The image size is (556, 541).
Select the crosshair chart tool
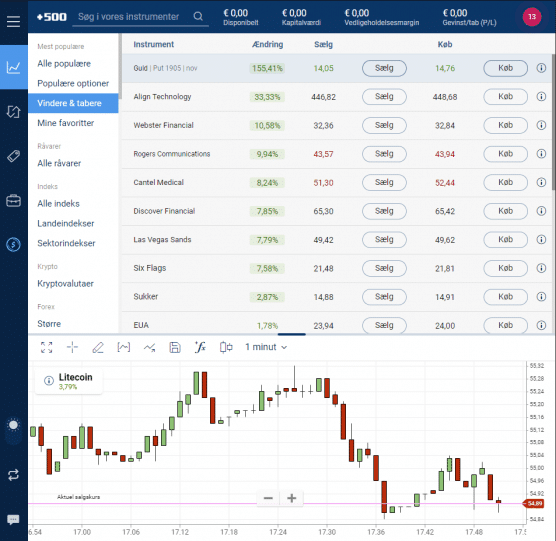click(72, 347)
